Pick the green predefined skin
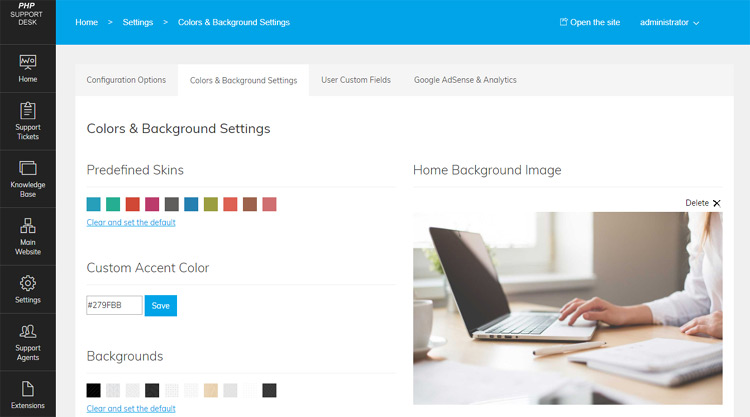 point(113,204)
